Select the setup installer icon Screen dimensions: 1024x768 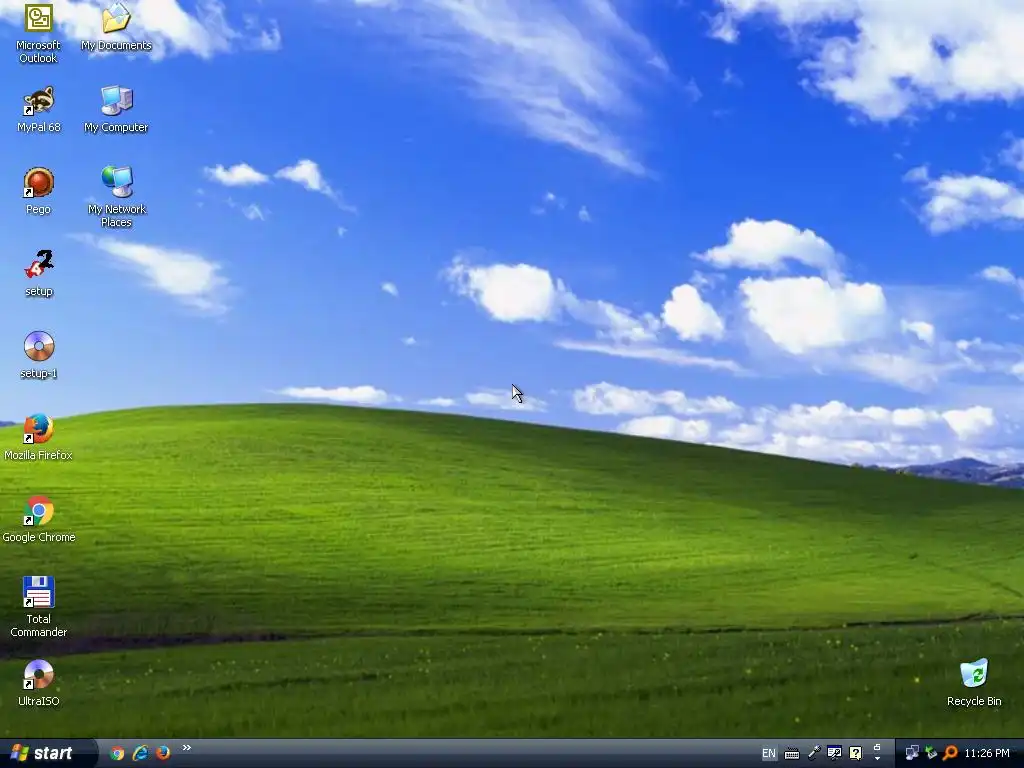[x=39, y=274]
